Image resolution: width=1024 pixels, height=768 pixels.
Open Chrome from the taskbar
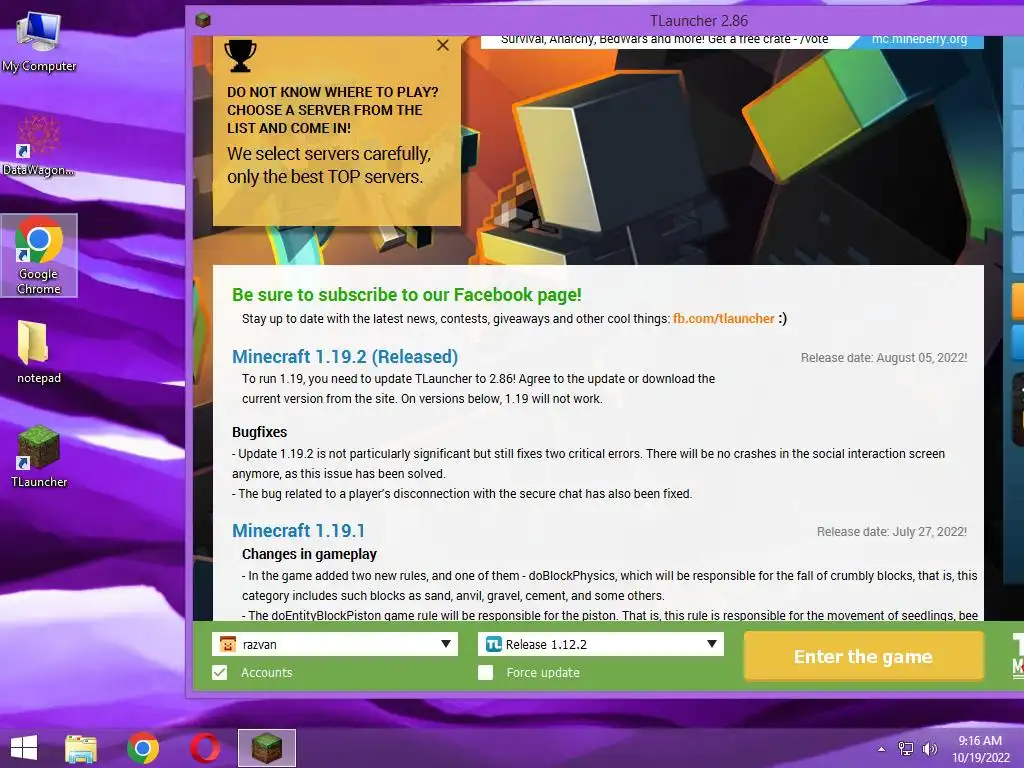tap(143, 748)
